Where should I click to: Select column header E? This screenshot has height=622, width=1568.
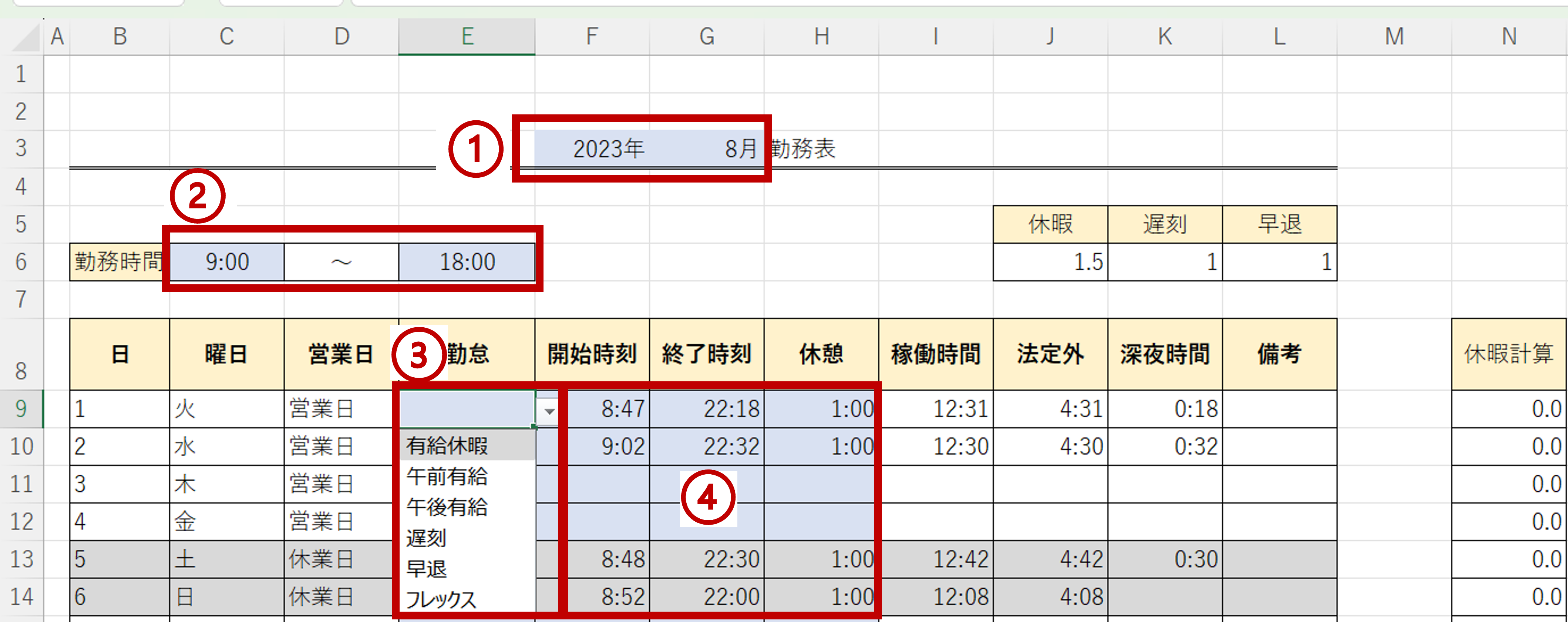pos(467,36)
